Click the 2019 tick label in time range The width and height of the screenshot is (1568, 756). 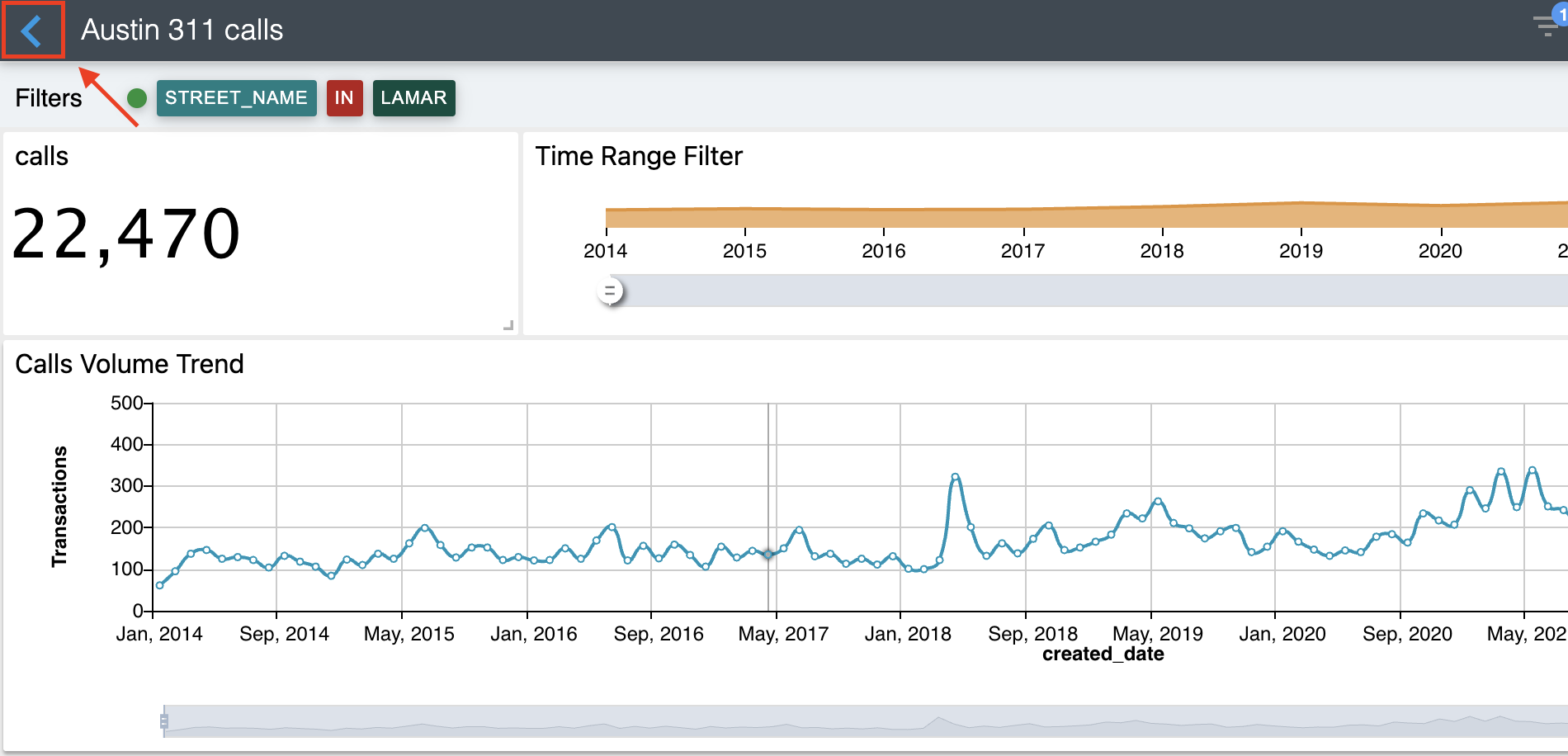[1301, 251]
